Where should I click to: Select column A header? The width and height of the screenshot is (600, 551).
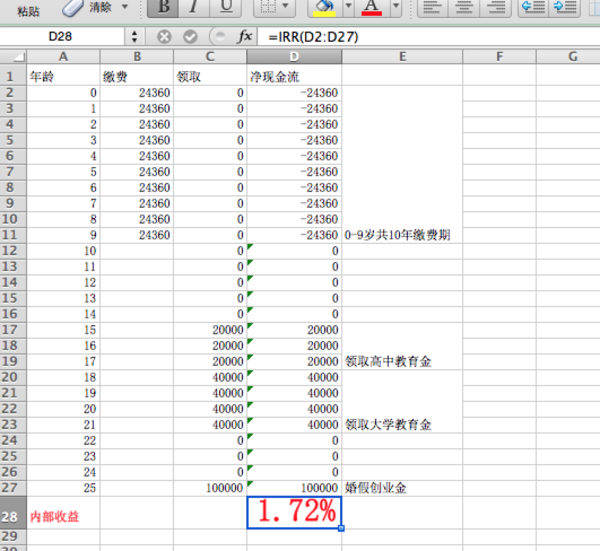point(63,57)
